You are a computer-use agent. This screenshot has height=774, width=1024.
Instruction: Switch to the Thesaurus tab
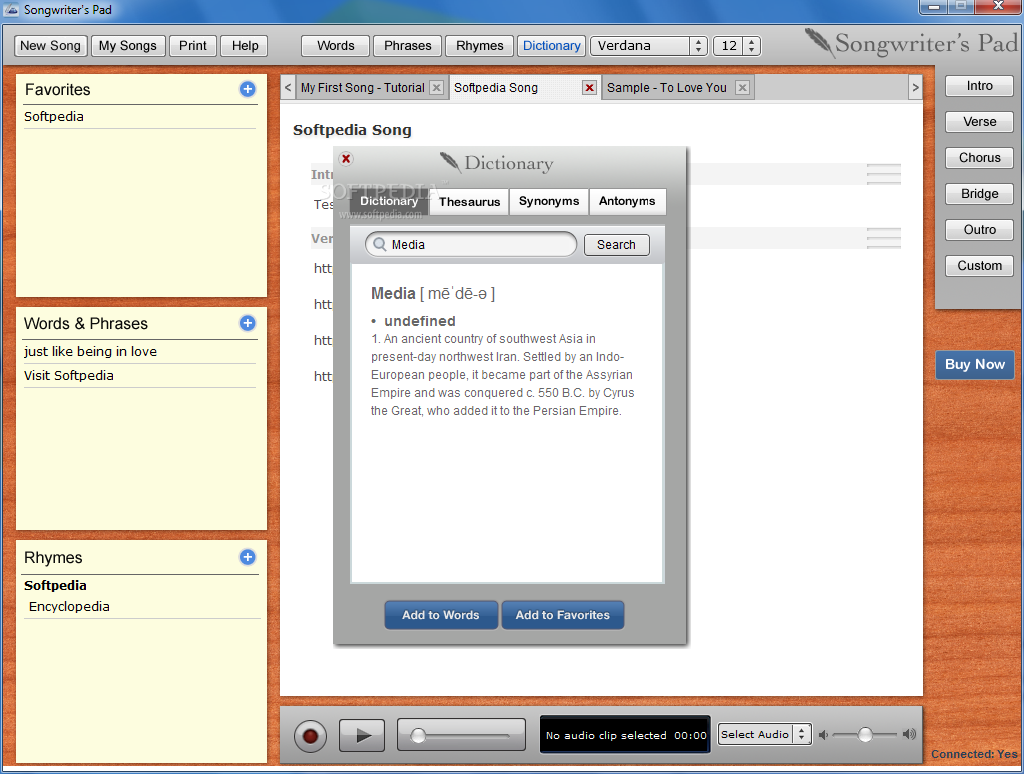pos(469,202)
